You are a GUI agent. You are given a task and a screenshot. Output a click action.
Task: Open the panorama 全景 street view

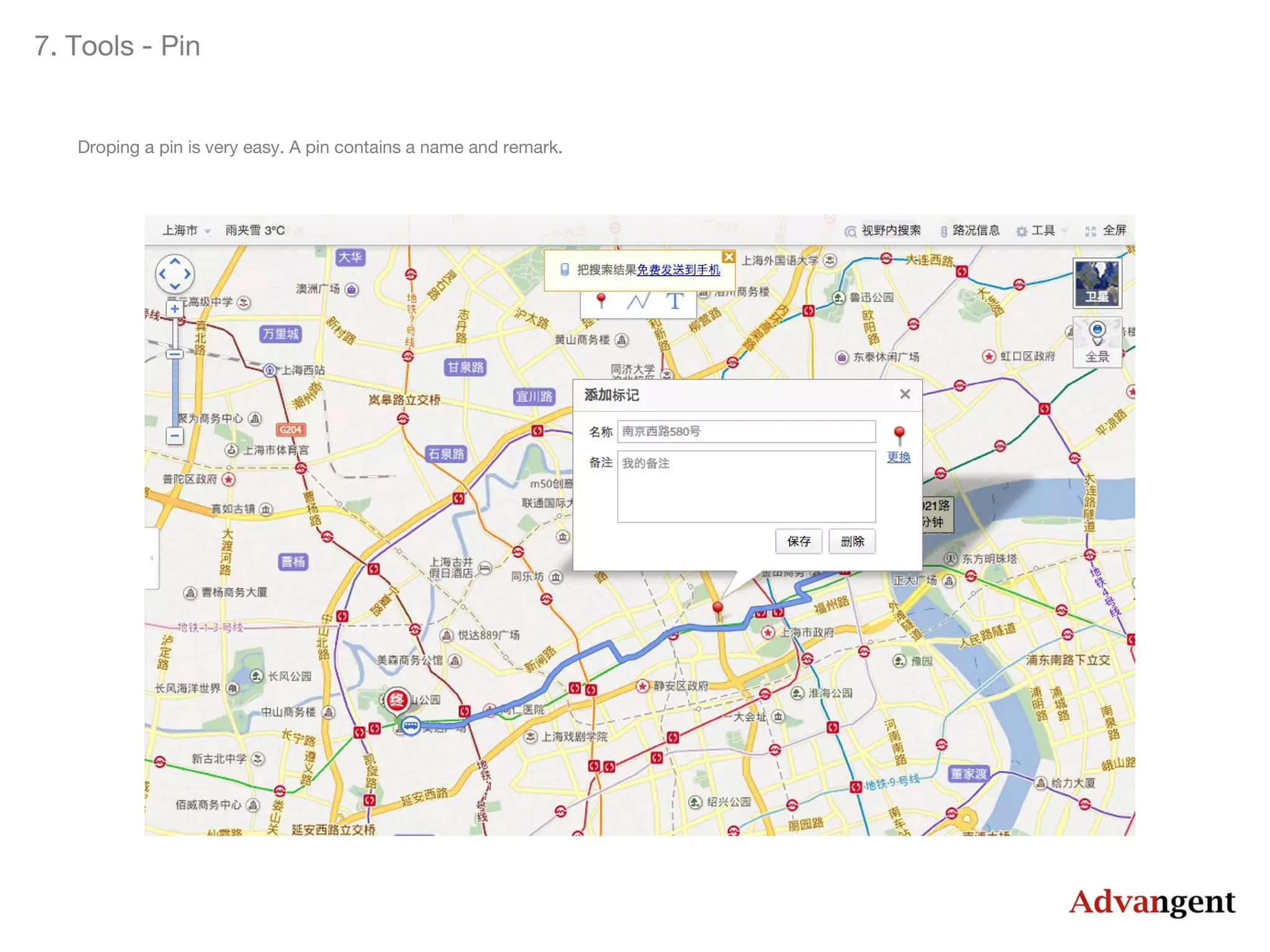1097,342
